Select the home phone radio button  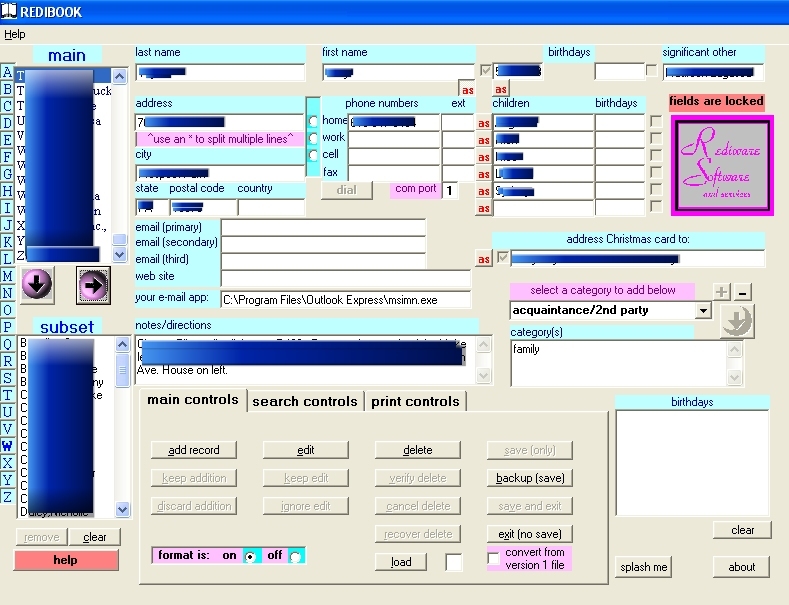(x=313, y=121)
